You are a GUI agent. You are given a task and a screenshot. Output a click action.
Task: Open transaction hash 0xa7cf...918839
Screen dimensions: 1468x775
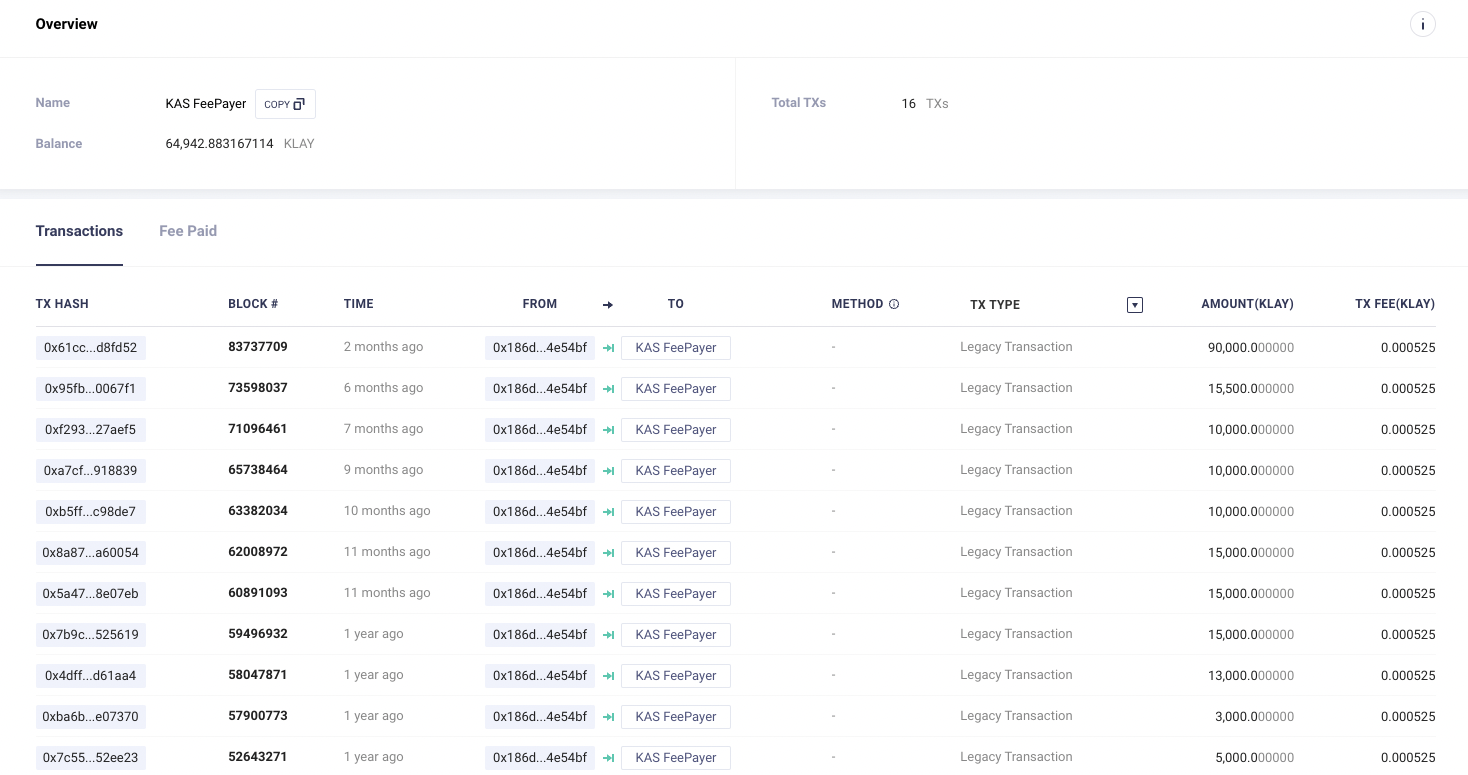click(x=91, y=471)
